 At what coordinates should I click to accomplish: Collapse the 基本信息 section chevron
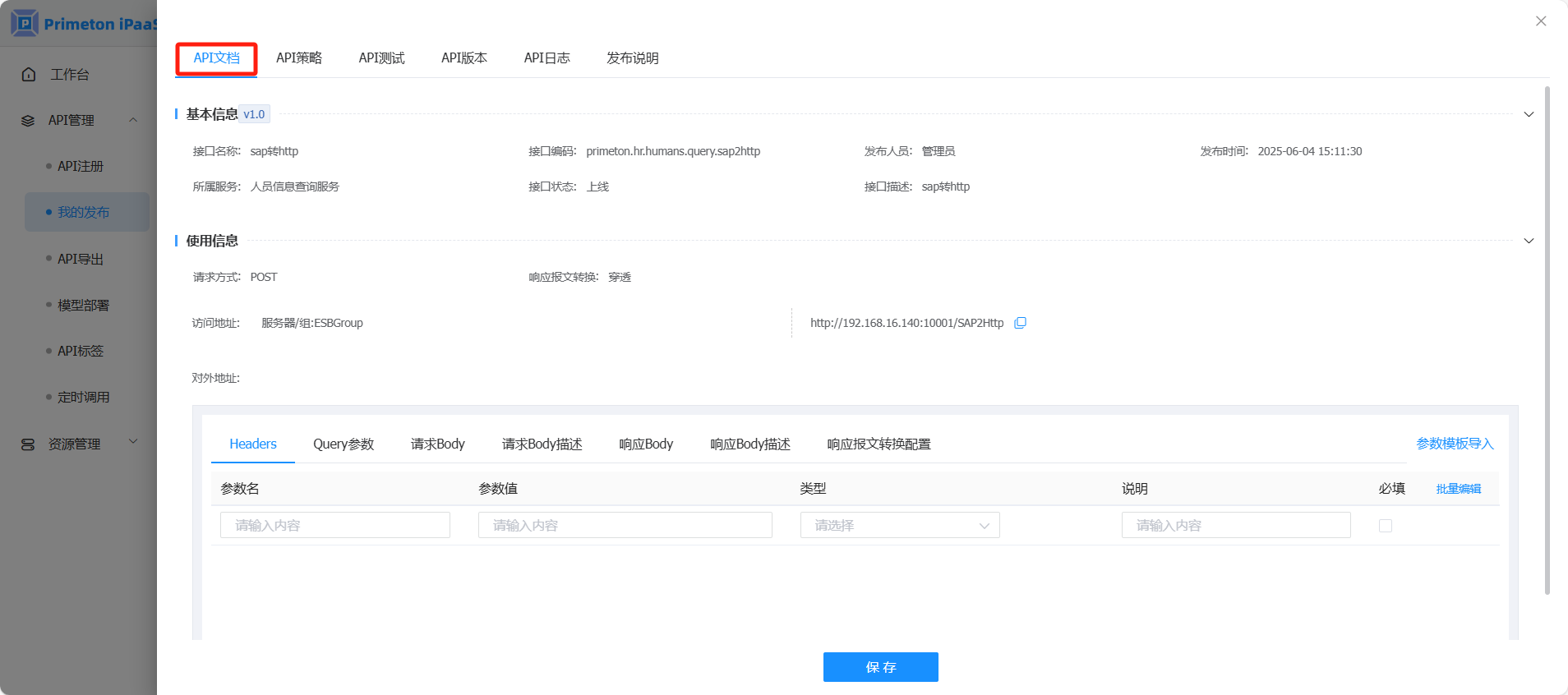coord(1529,114)
